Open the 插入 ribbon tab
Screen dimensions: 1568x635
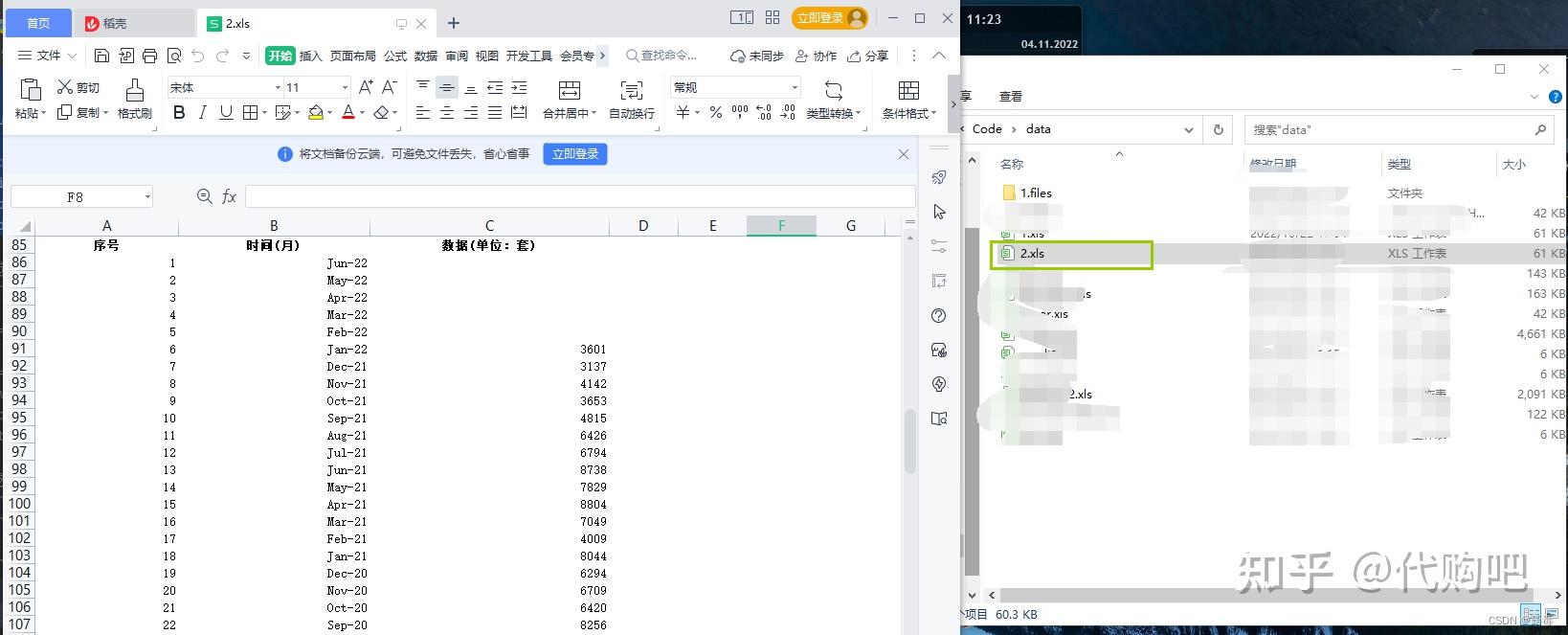[x=311, y=56]
